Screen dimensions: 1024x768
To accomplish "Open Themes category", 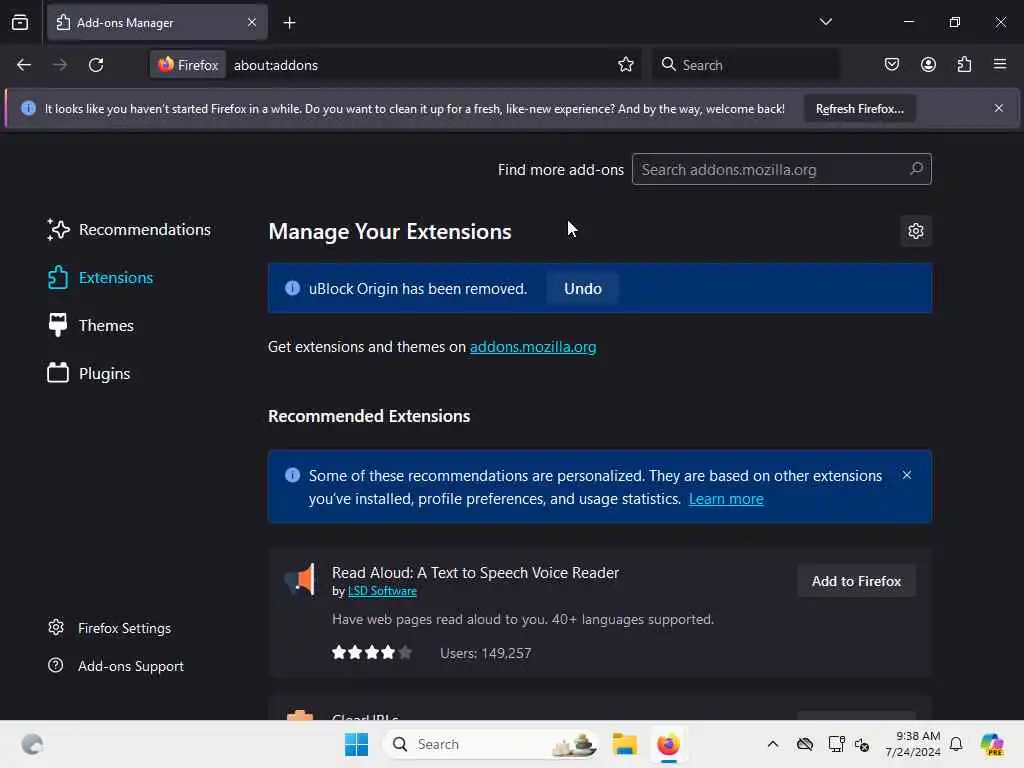I will [x=91, y=325].
